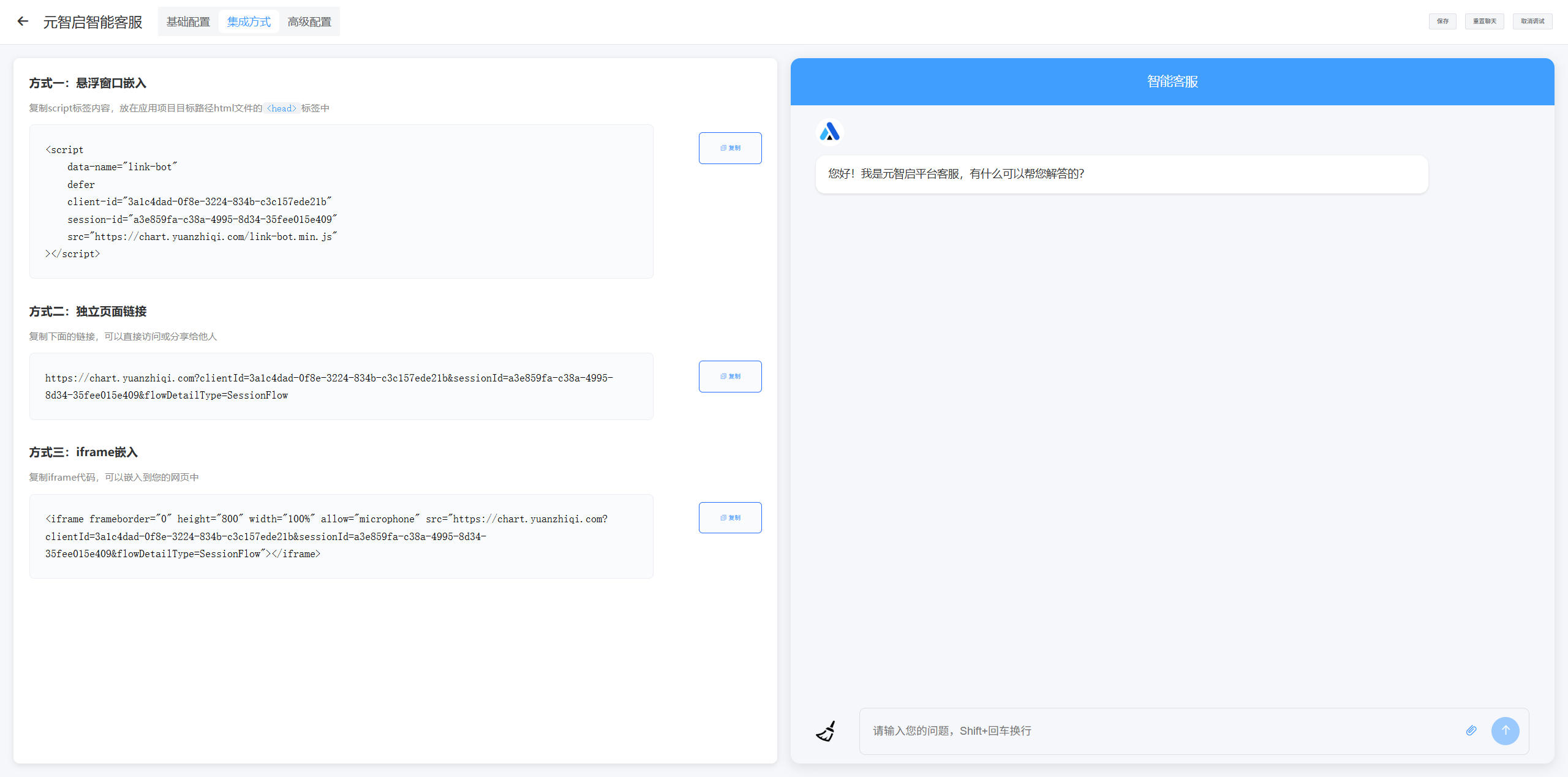Click the bot avatar logo
This screenshot has height=777, width=1568.
829,132
